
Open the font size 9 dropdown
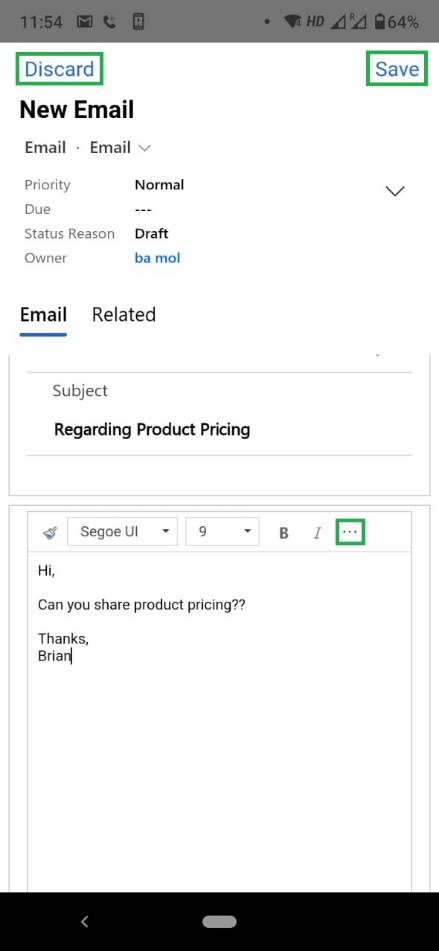coord(223,532)
